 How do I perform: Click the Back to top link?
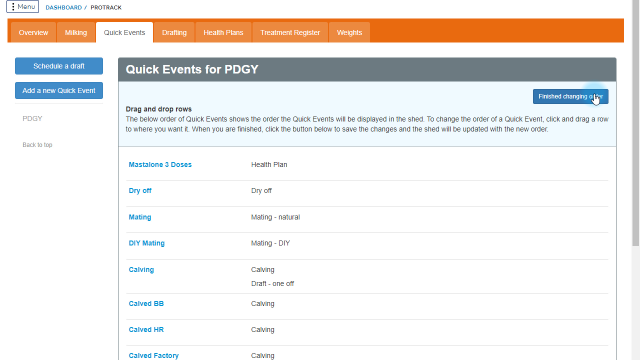37,145
